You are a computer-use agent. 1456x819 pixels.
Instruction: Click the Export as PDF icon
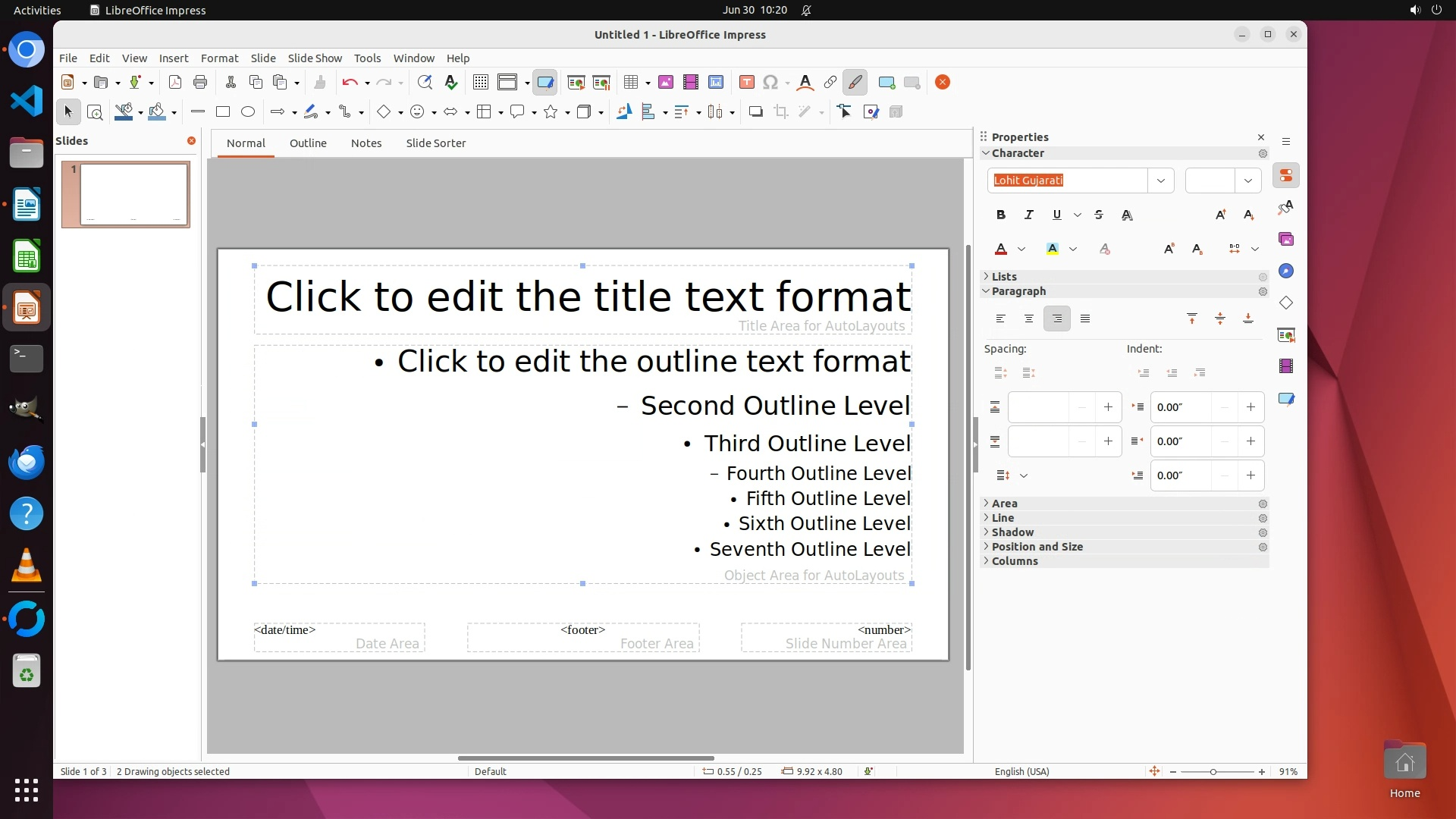(x=175, y=83)
